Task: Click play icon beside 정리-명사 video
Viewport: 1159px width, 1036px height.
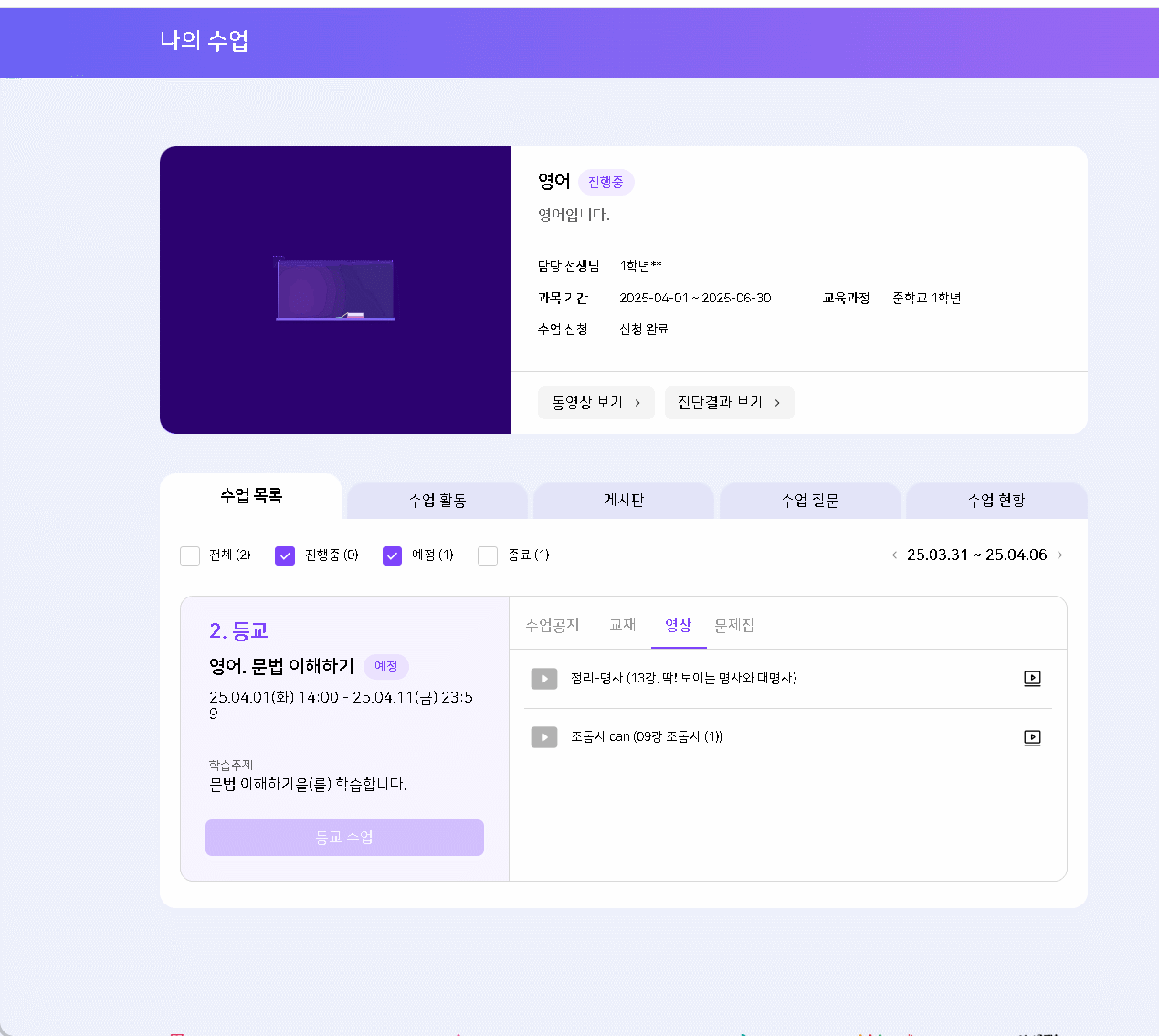Action: (x=544, y=679)
